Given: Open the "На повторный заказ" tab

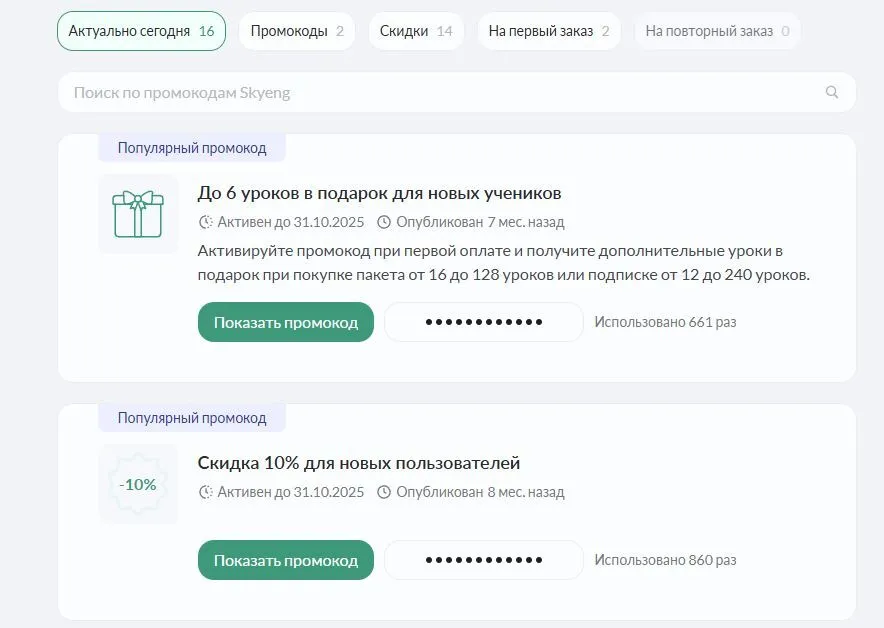Looking at the screenshot, I should click(717, 31).
